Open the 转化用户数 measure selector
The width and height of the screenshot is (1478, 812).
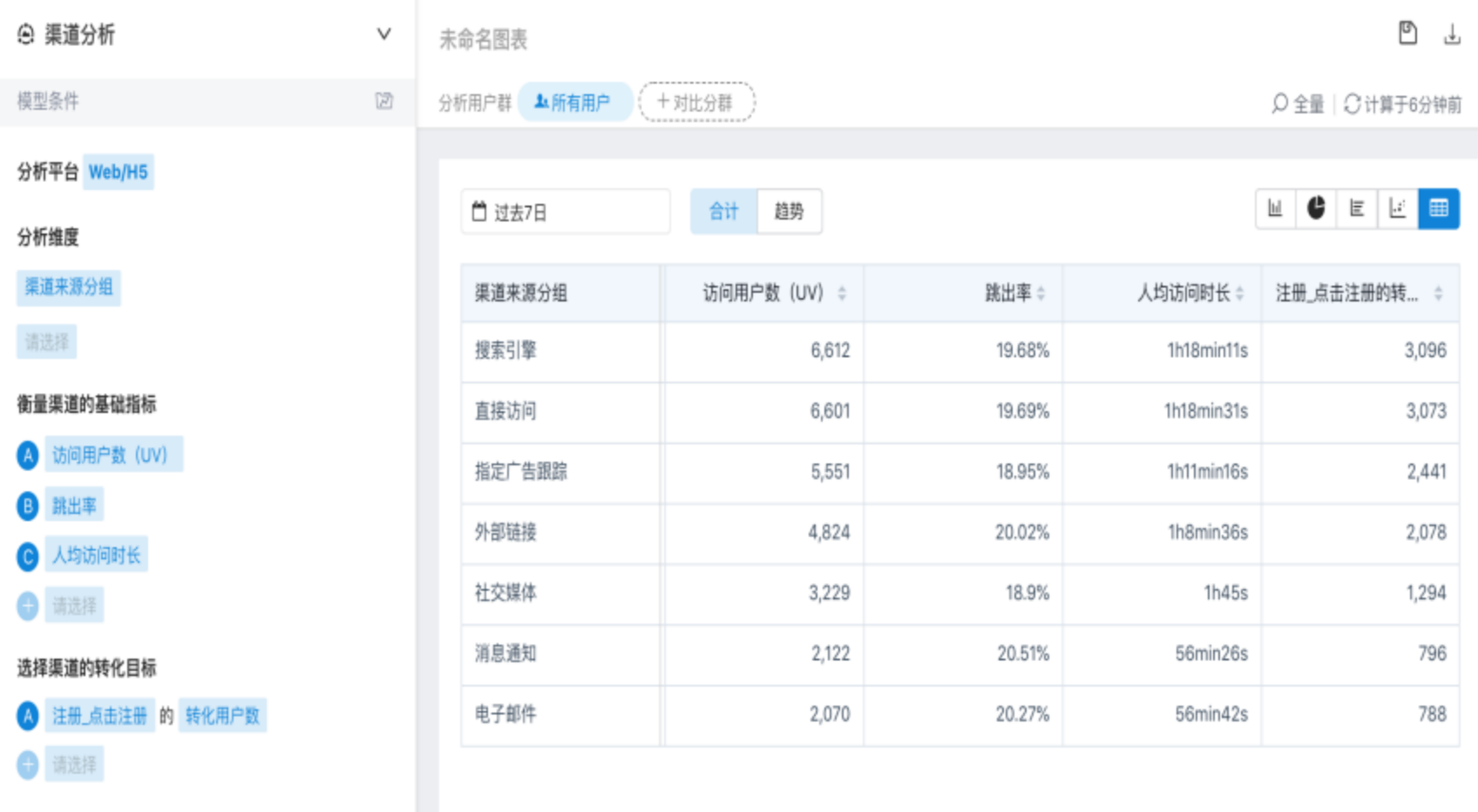222,715
